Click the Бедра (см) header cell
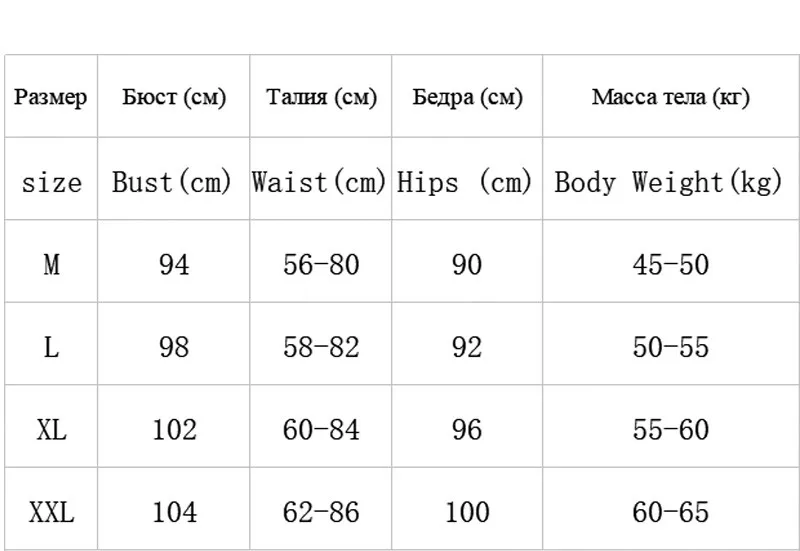 point(467,97)
